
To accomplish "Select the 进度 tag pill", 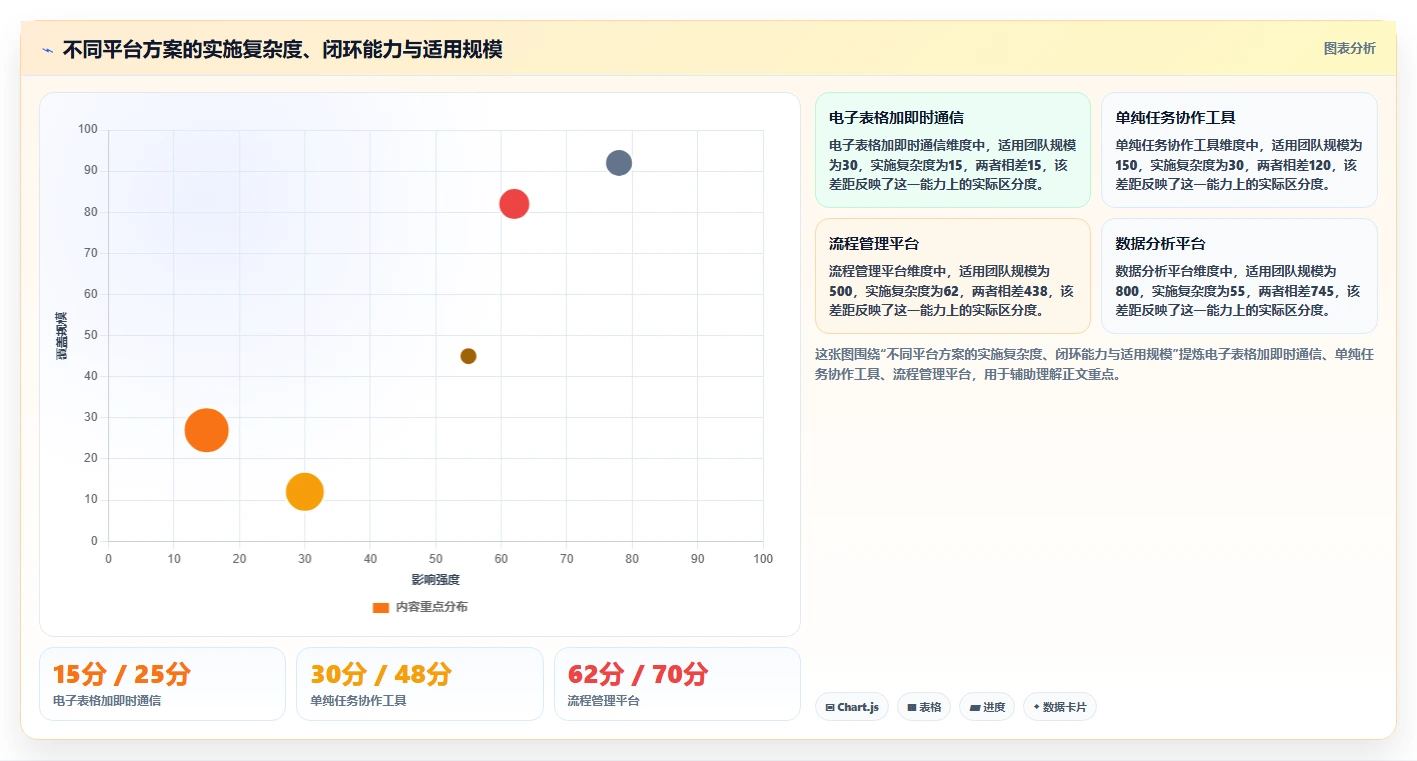I will [x=987, y=707].
